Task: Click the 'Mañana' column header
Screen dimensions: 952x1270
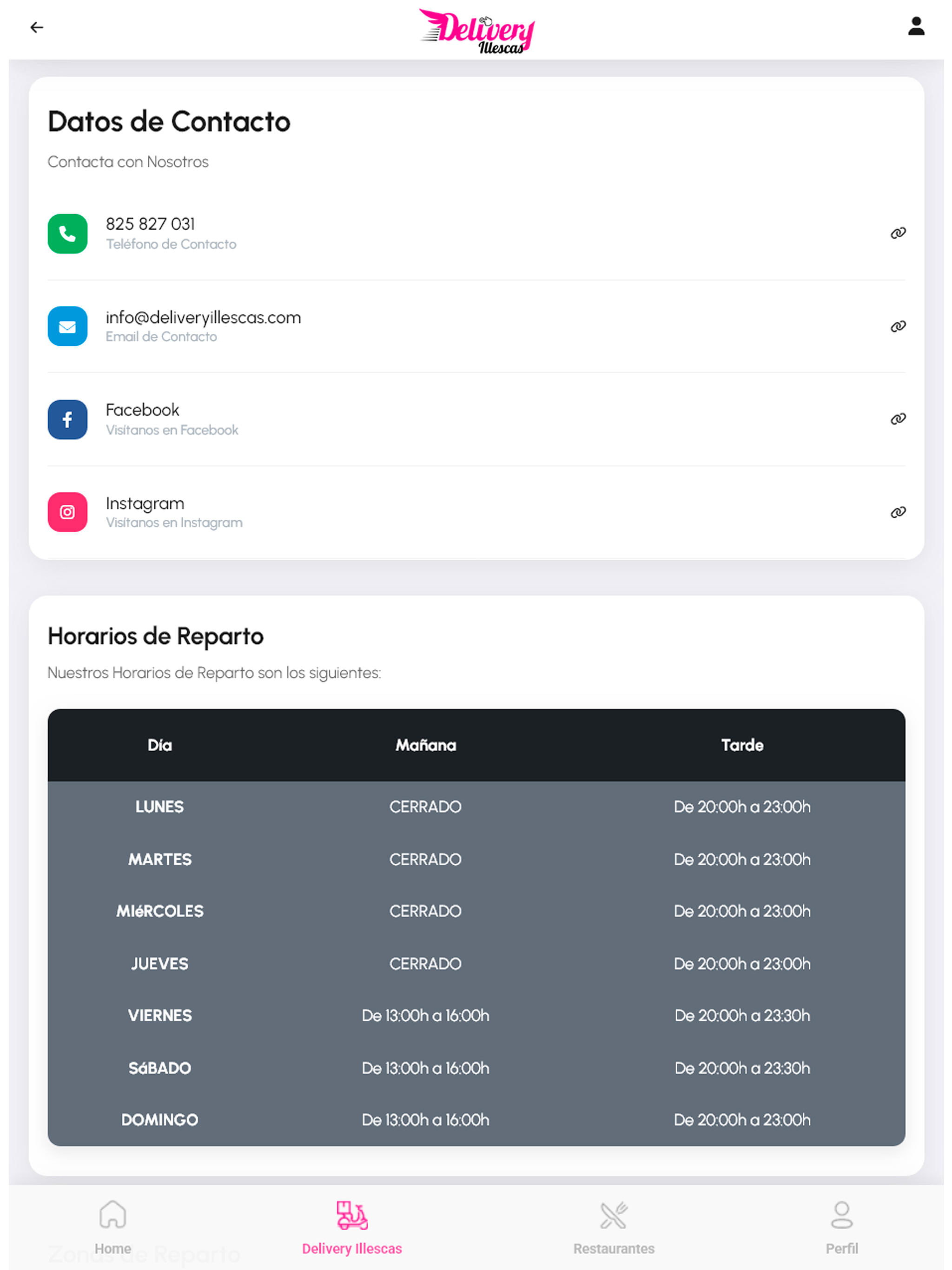Action: point(425,745)
